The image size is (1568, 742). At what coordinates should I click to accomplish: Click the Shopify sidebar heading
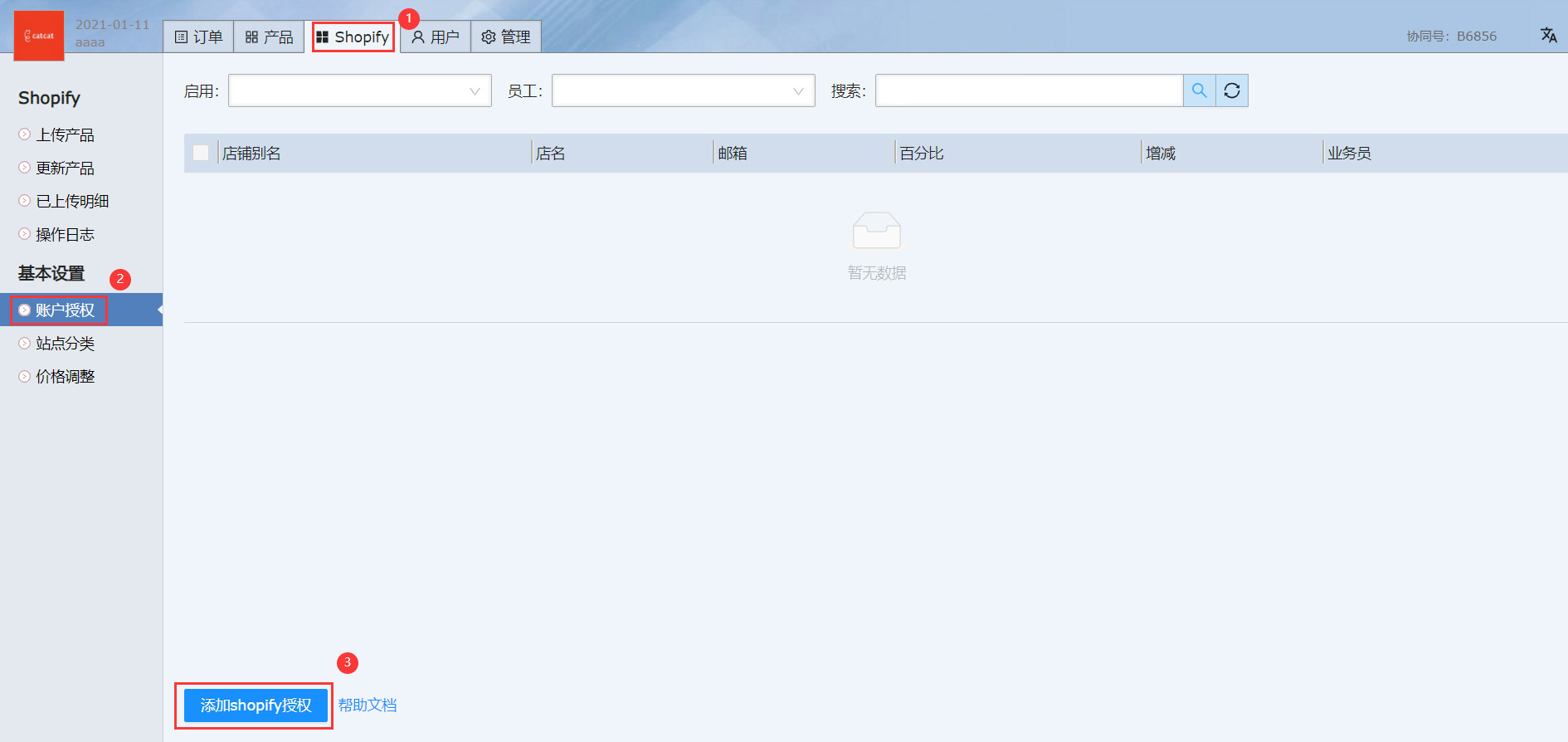(x=50, y=98)
